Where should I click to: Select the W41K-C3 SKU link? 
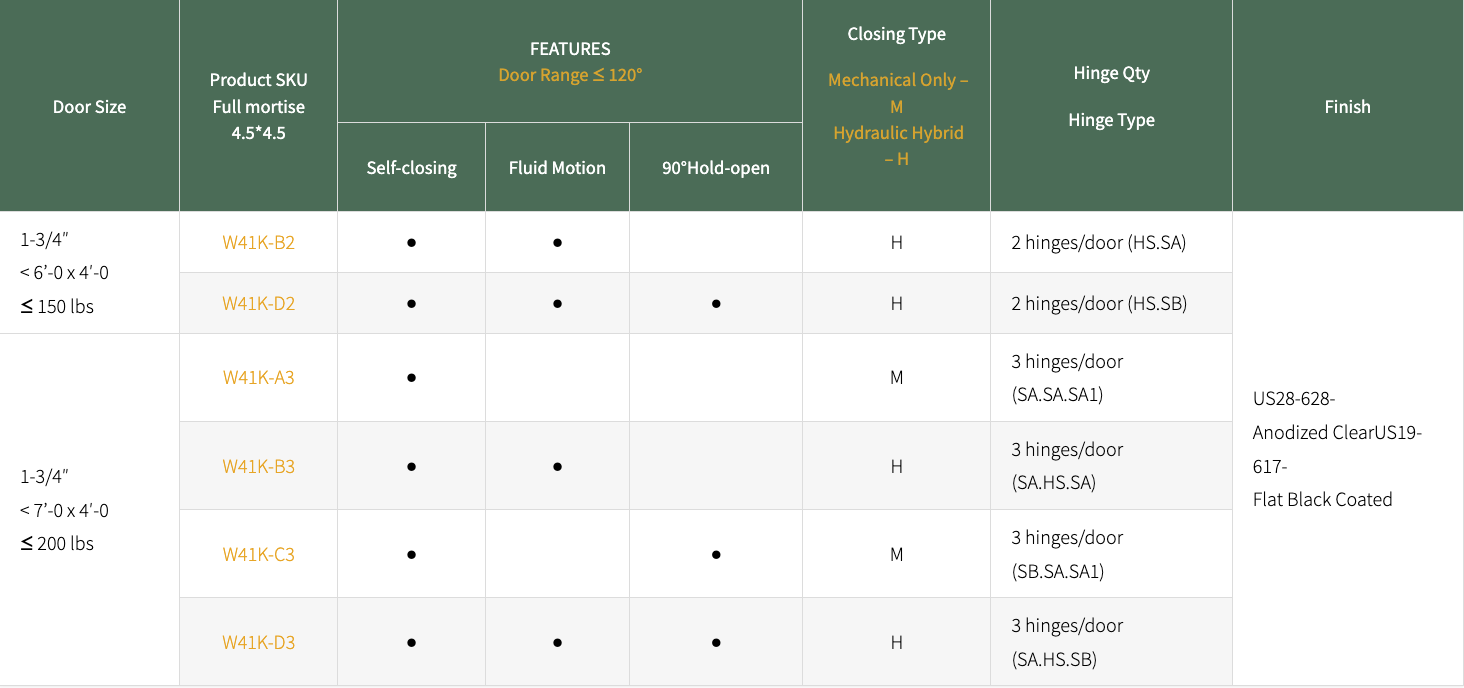click(258, 554)
